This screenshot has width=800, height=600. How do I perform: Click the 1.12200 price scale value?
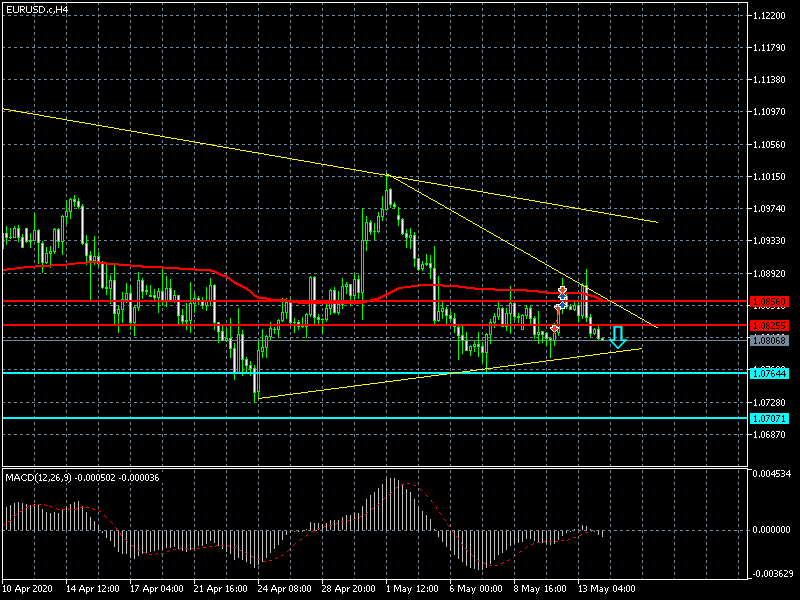(773, 16)
